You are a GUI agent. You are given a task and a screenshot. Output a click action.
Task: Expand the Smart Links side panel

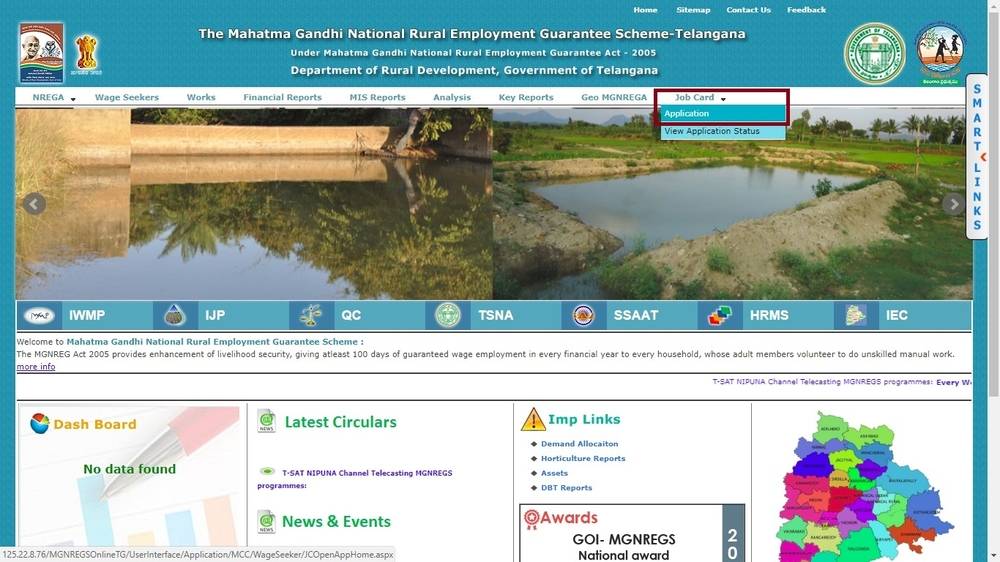tap(978, 157)
